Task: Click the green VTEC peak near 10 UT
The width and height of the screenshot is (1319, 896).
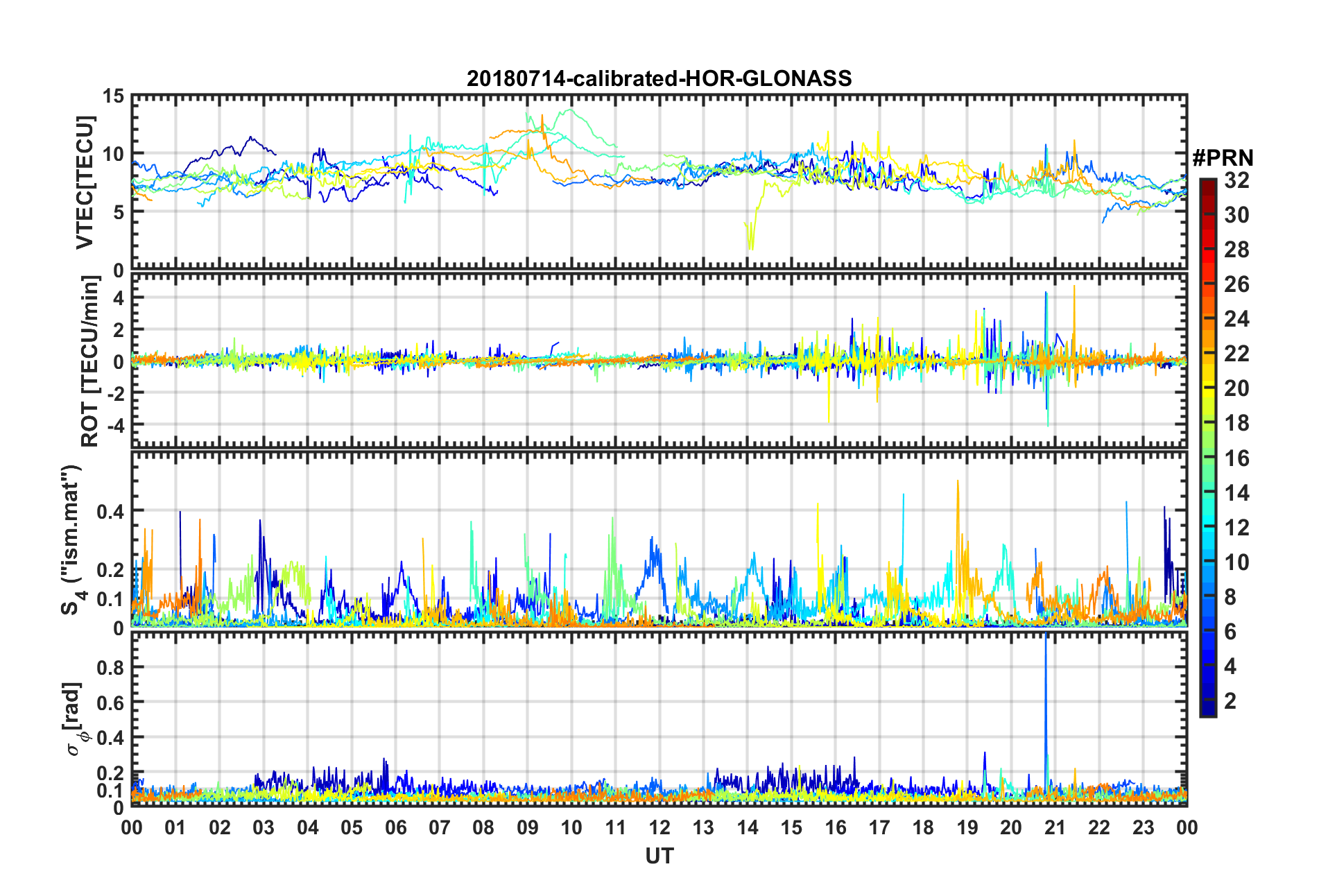Action: click(x=570, y=110)
